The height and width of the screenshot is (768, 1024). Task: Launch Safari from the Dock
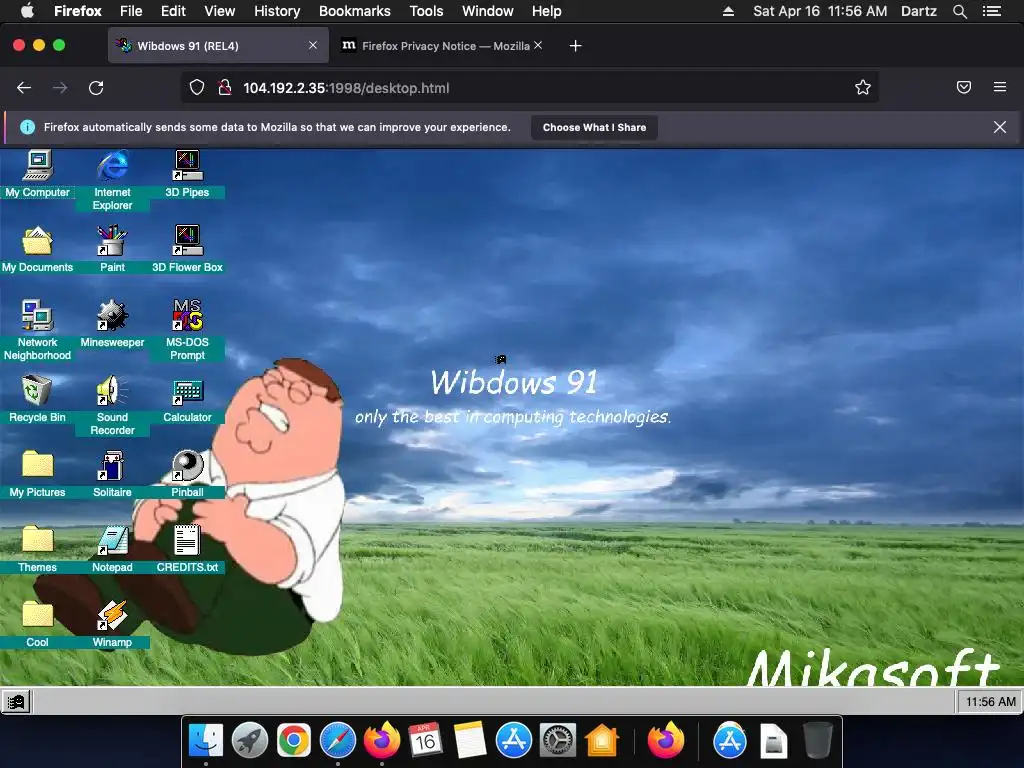point(338,741)
